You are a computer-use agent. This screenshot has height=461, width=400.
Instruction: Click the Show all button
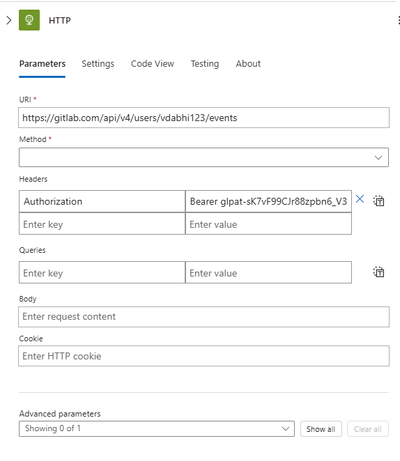click(x=321, y=429)
